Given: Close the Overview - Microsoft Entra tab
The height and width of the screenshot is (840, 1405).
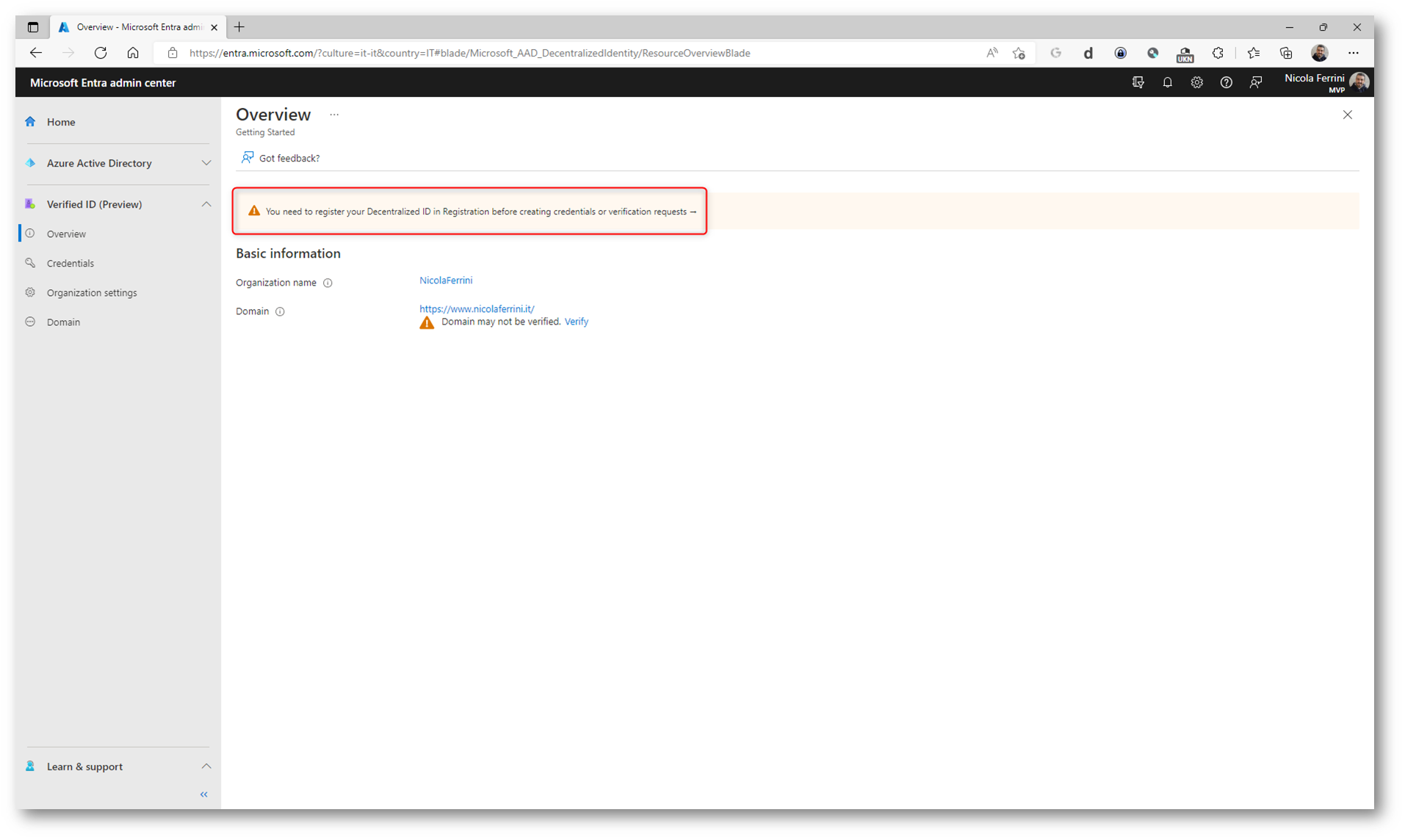Looking at the screenshot, I should point(214,27).
